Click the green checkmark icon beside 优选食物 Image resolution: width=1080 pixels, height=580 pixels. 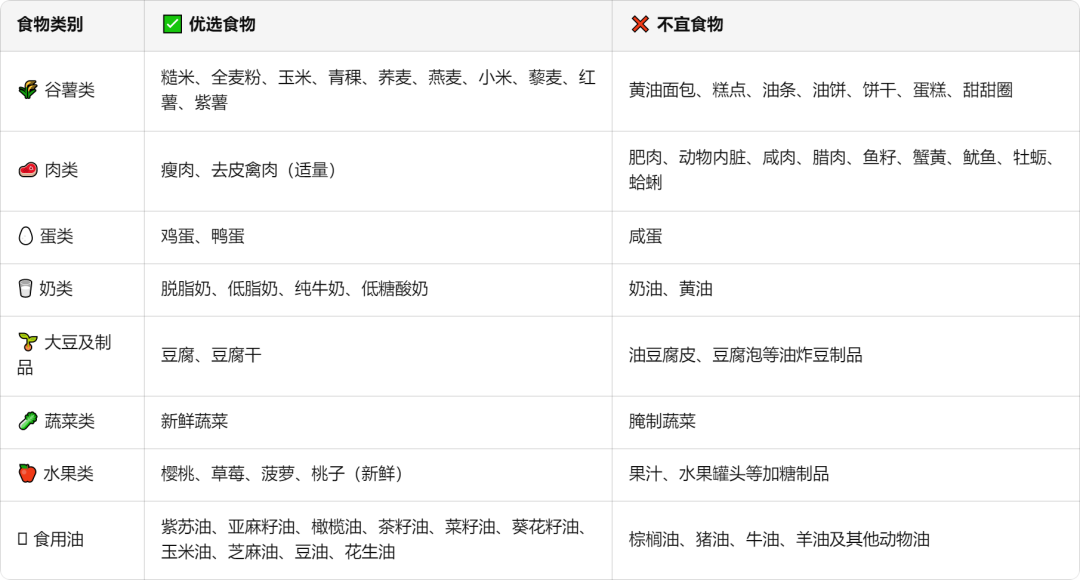(172, 24)
